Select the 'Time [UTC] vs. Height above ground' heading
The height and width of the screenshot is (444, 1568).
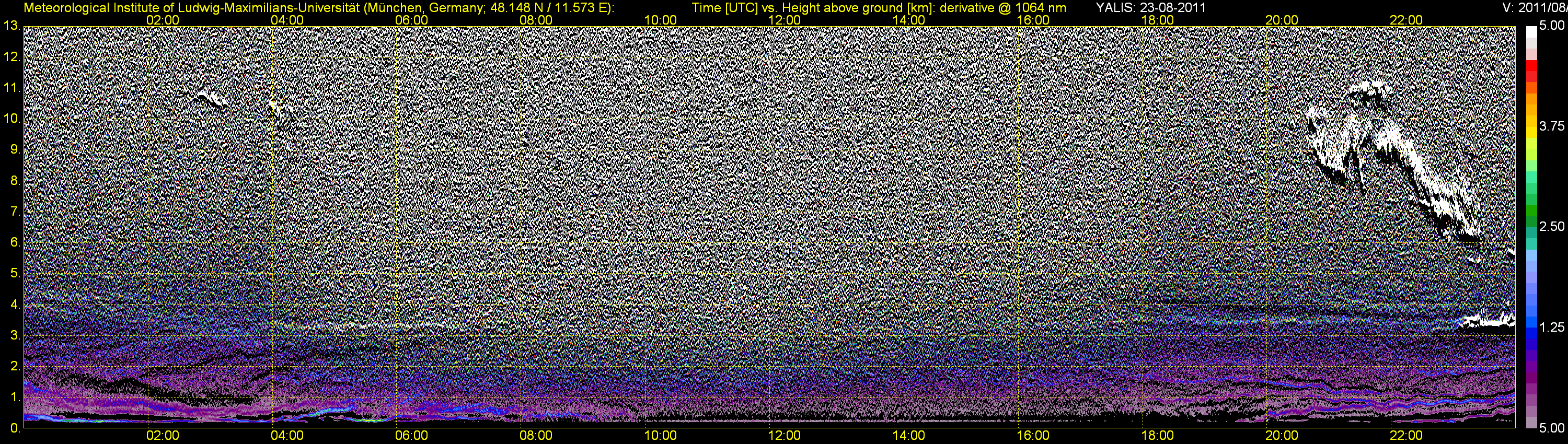click(879, 8)
